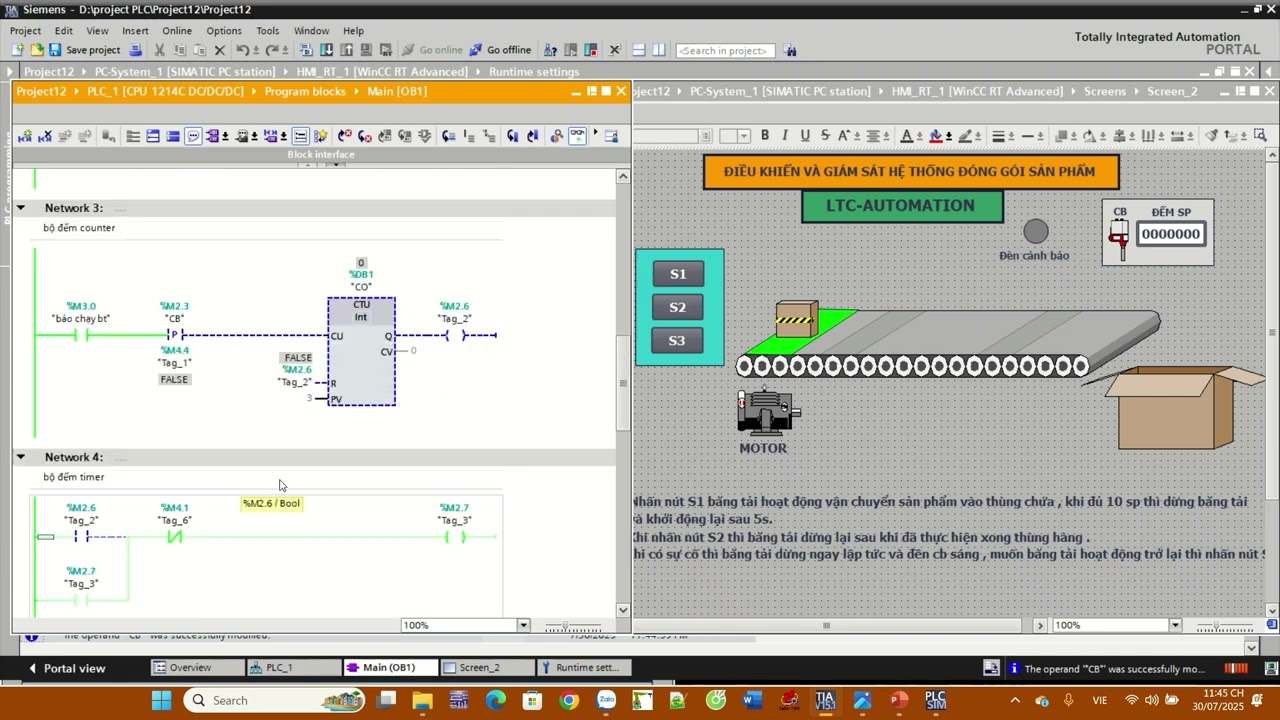
Task: Click the Insert network icon in editor toolbar
Action: pyautogui.click(x=25, y=136)
